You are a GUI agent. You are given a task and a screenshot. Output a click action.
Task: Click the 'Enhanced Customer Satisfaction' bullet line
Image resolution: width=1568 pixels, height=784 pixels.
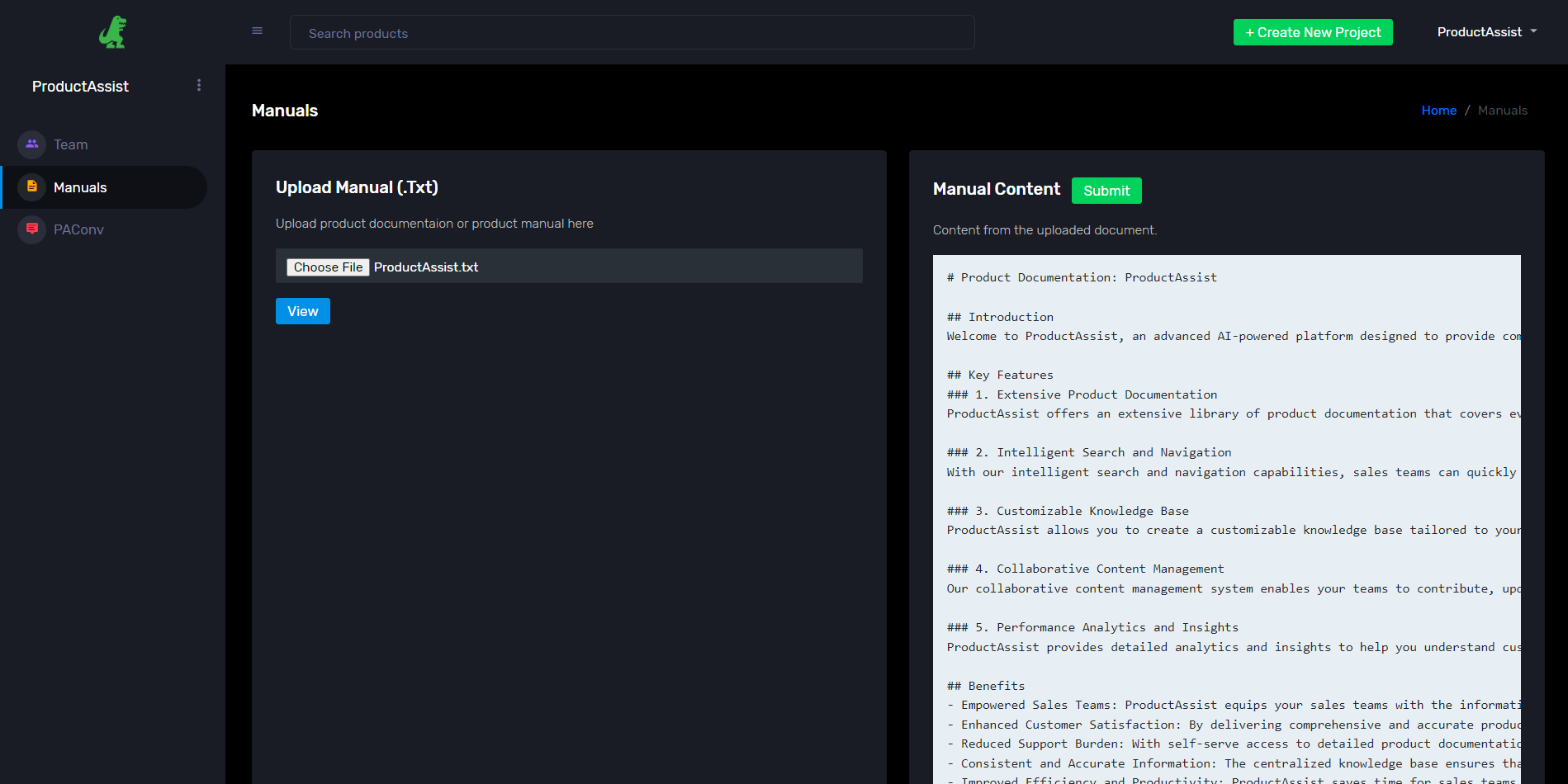(1234, 725)
